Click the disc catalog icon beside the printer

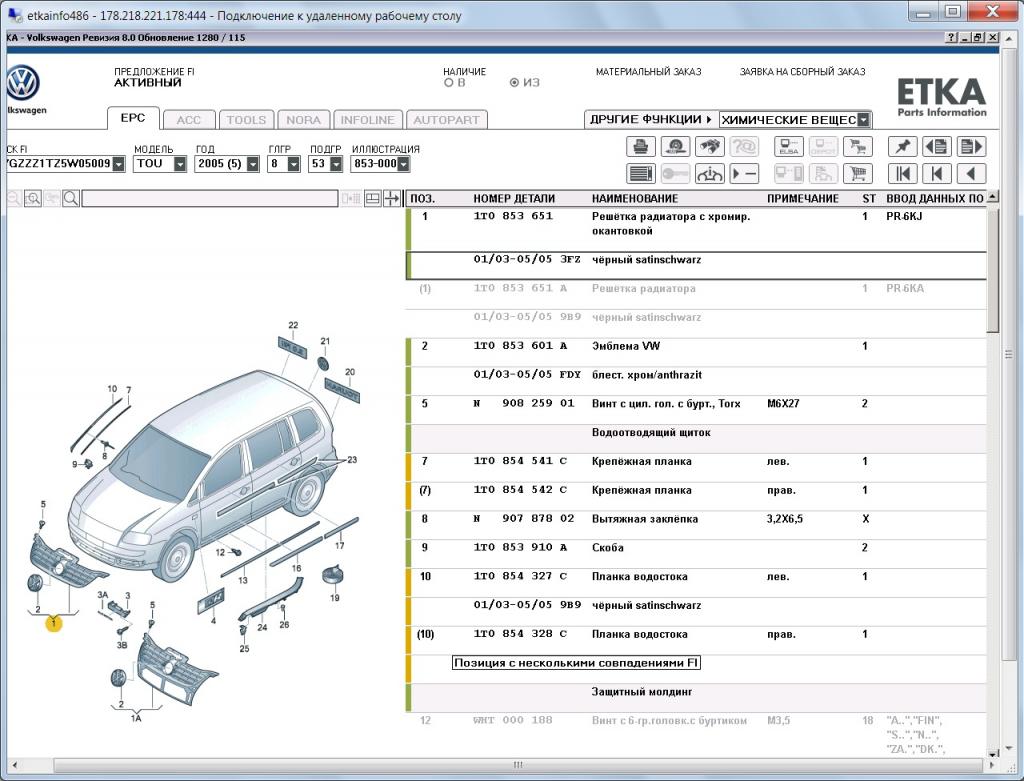675,146
